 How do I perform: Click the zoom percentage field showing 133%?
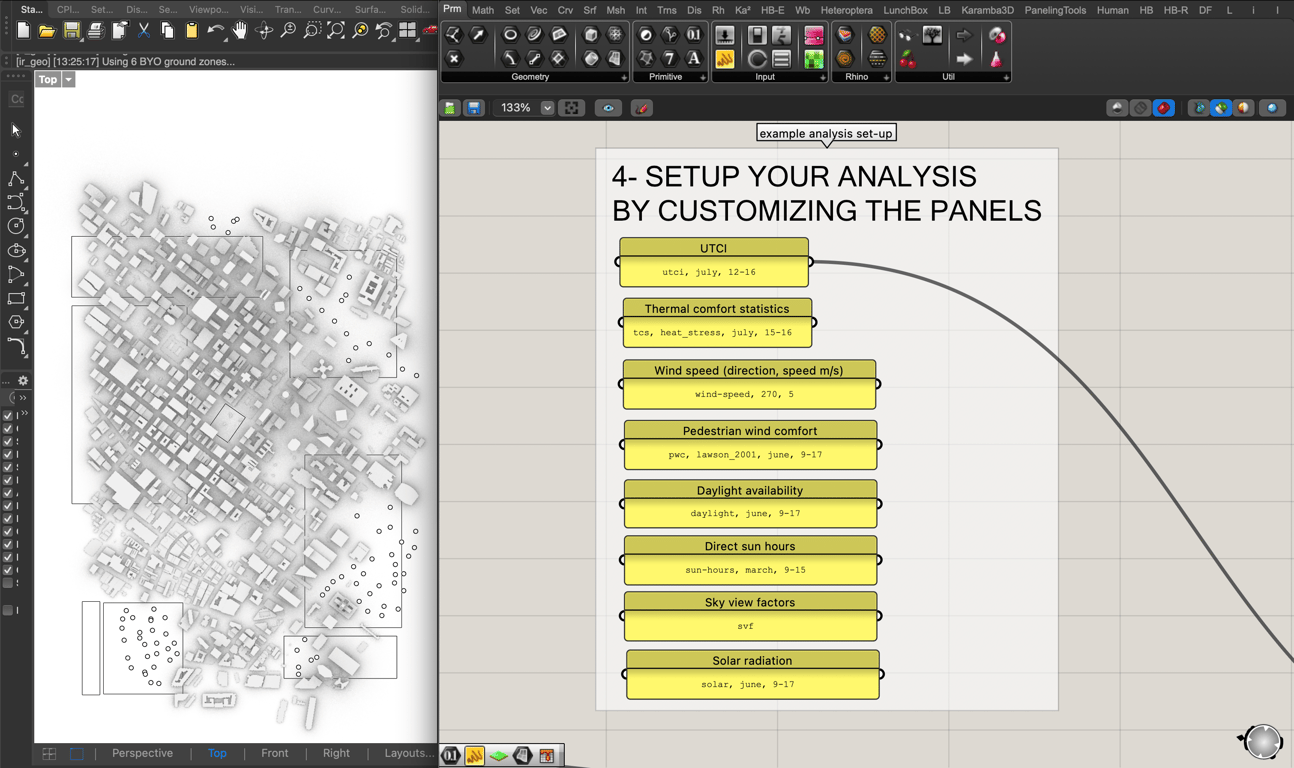tap(516, 108)
